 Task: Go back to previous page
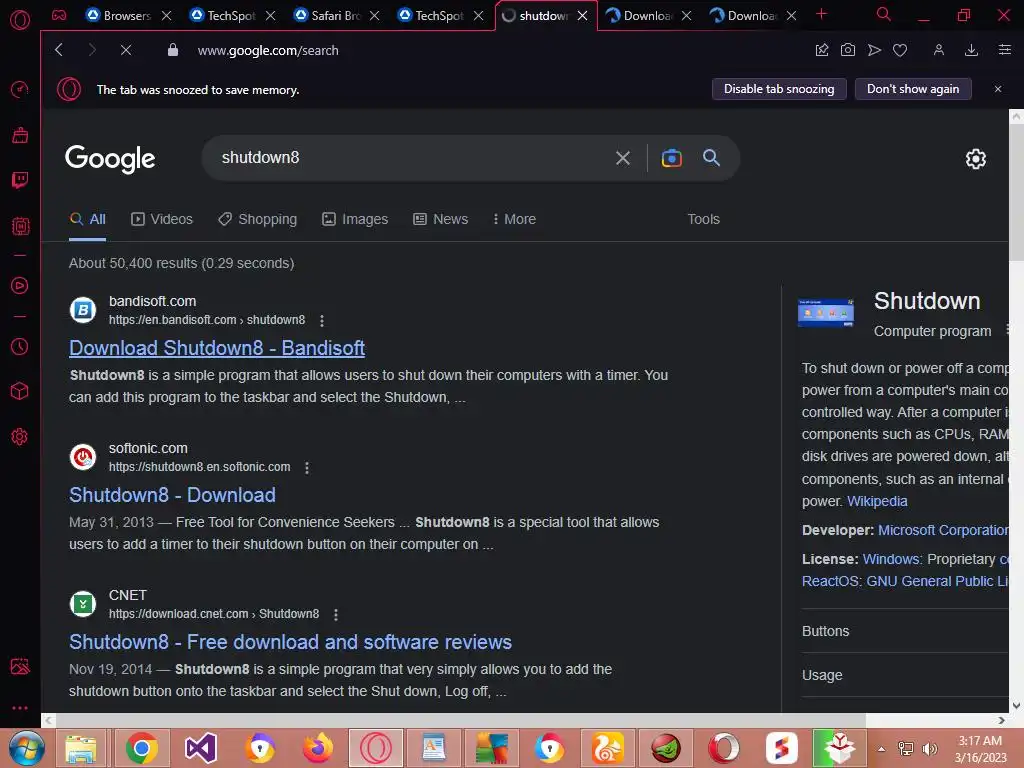click(x=59, y=50)
